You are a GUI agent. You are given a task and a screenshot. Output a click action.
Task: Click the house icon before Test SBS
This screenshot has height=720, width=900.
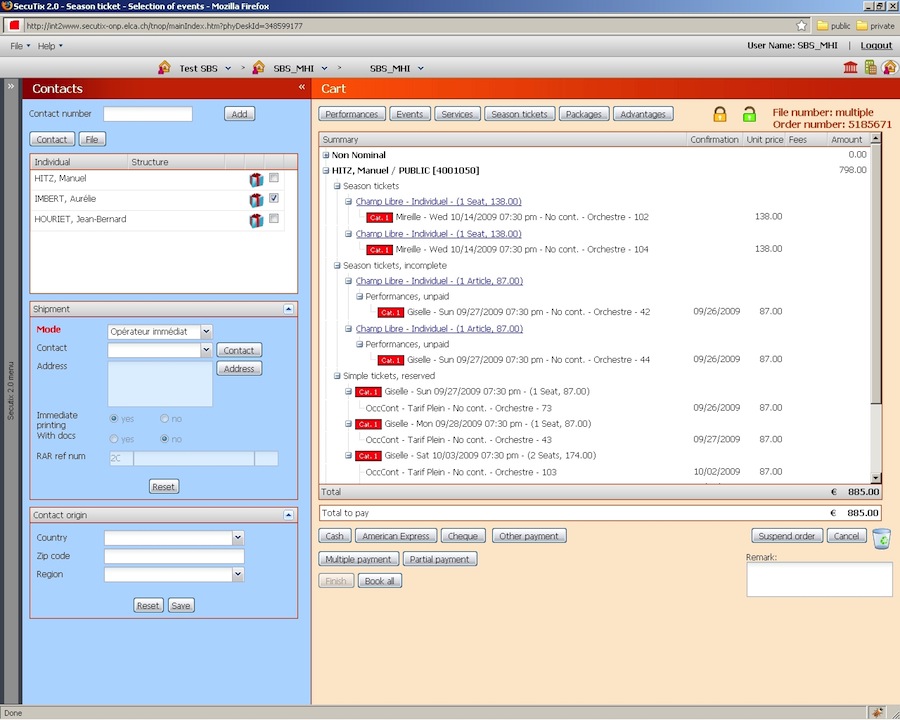164,67
